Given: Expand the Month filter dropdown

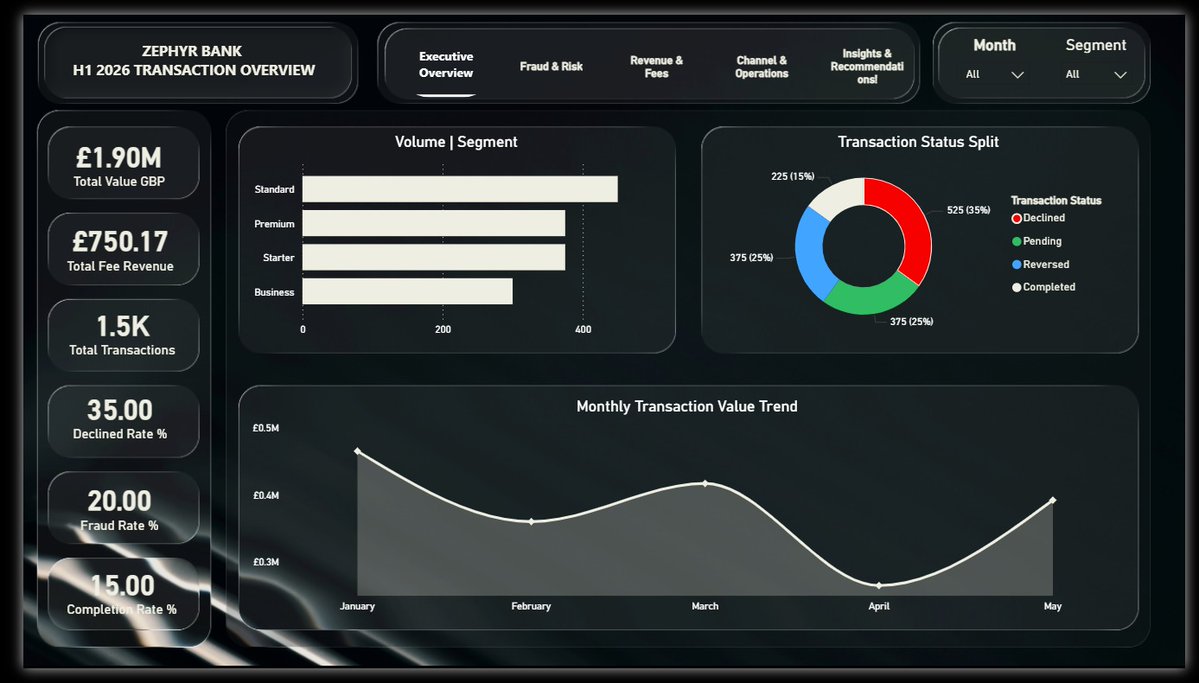Looking at the screenshot, I should 994,74.
